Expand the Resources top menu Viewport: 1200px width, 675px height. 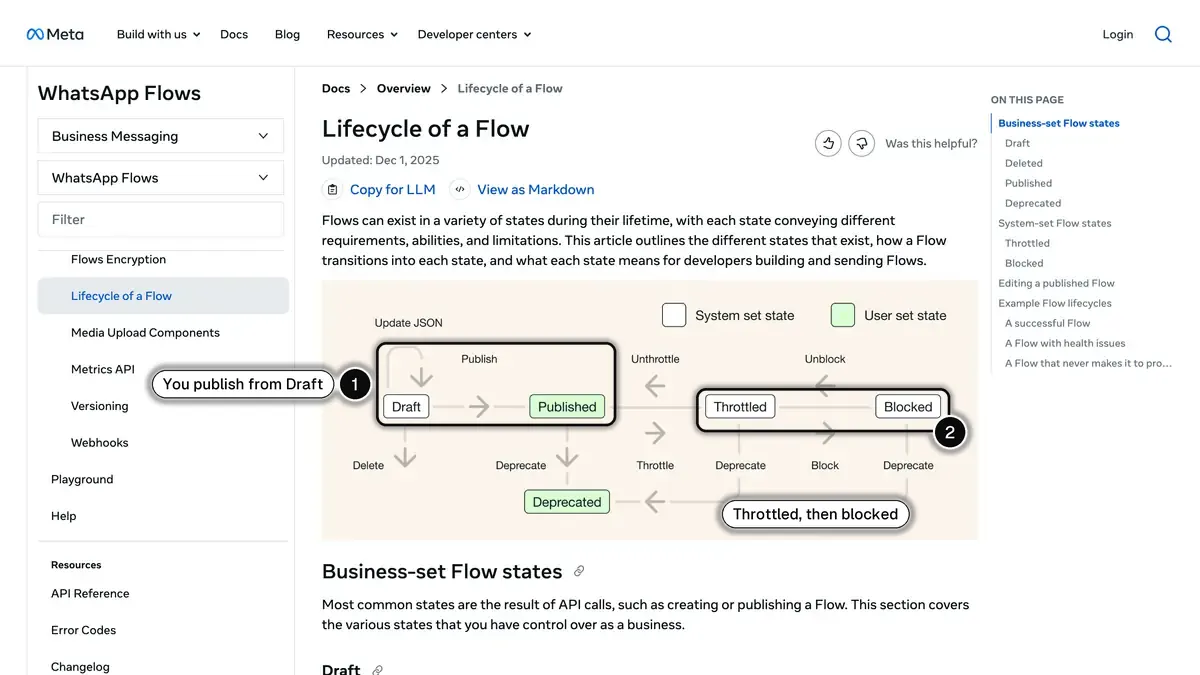pyautogui.click(x=362, y=34)
